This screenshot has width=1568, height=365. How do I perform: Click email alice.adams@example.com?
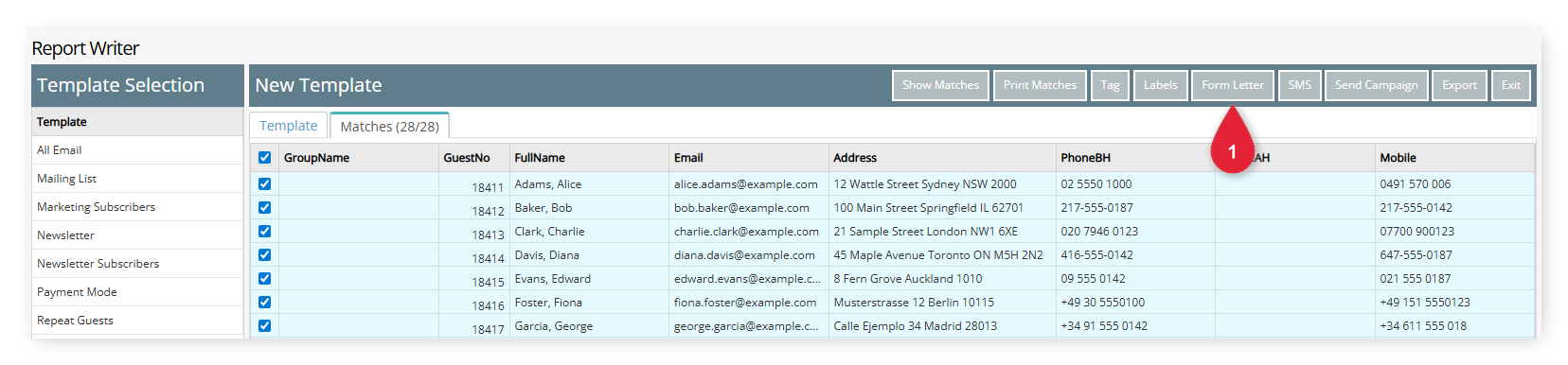[746, 184]
